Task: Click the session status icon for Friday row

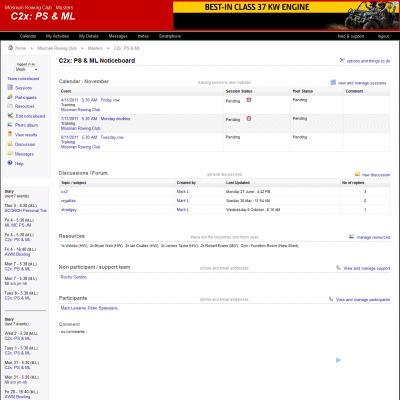Action: click(249, 100)
